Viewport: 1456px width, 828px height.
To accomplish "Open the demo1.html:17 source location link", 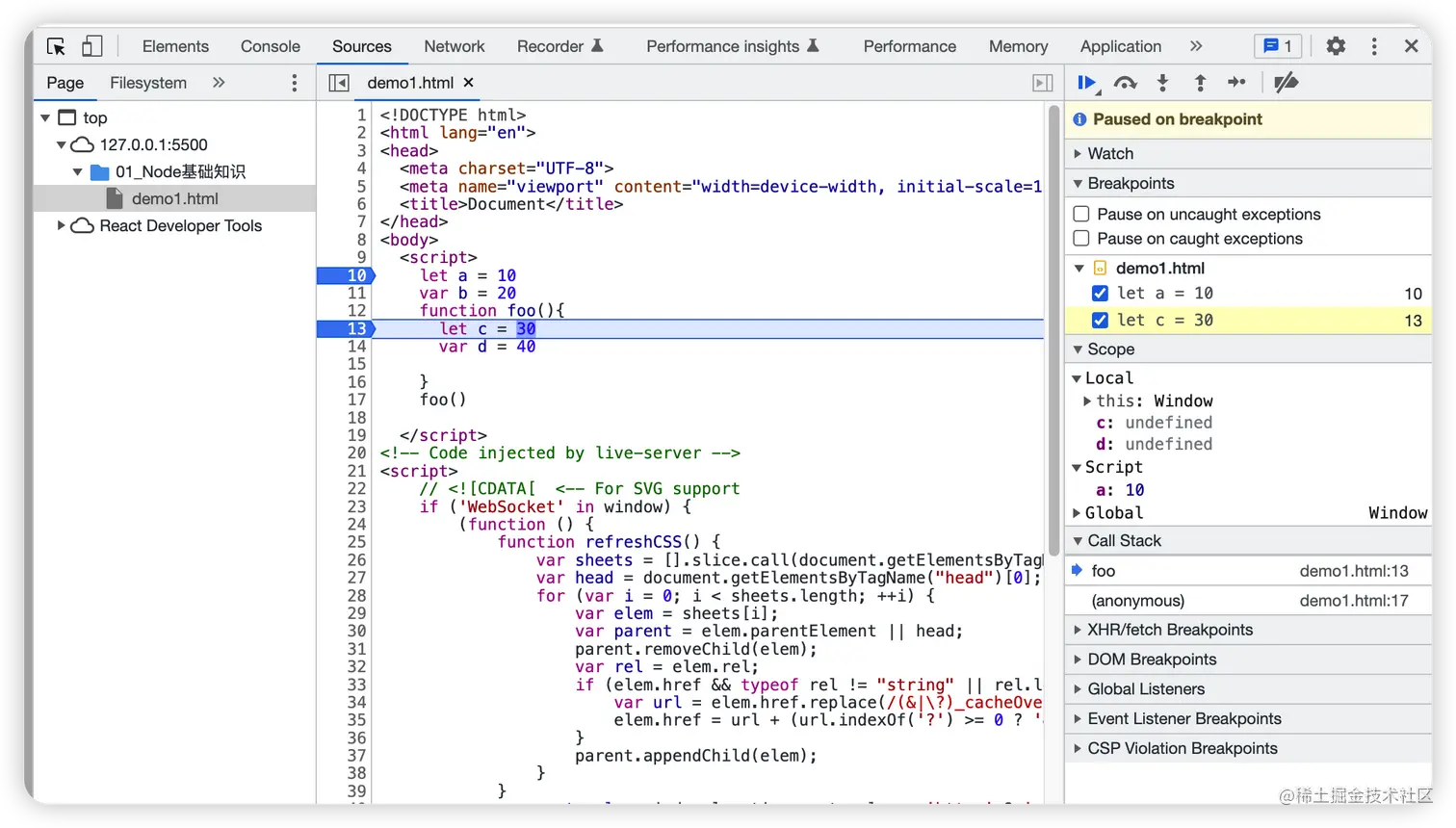I will (x=1354, y=601).
